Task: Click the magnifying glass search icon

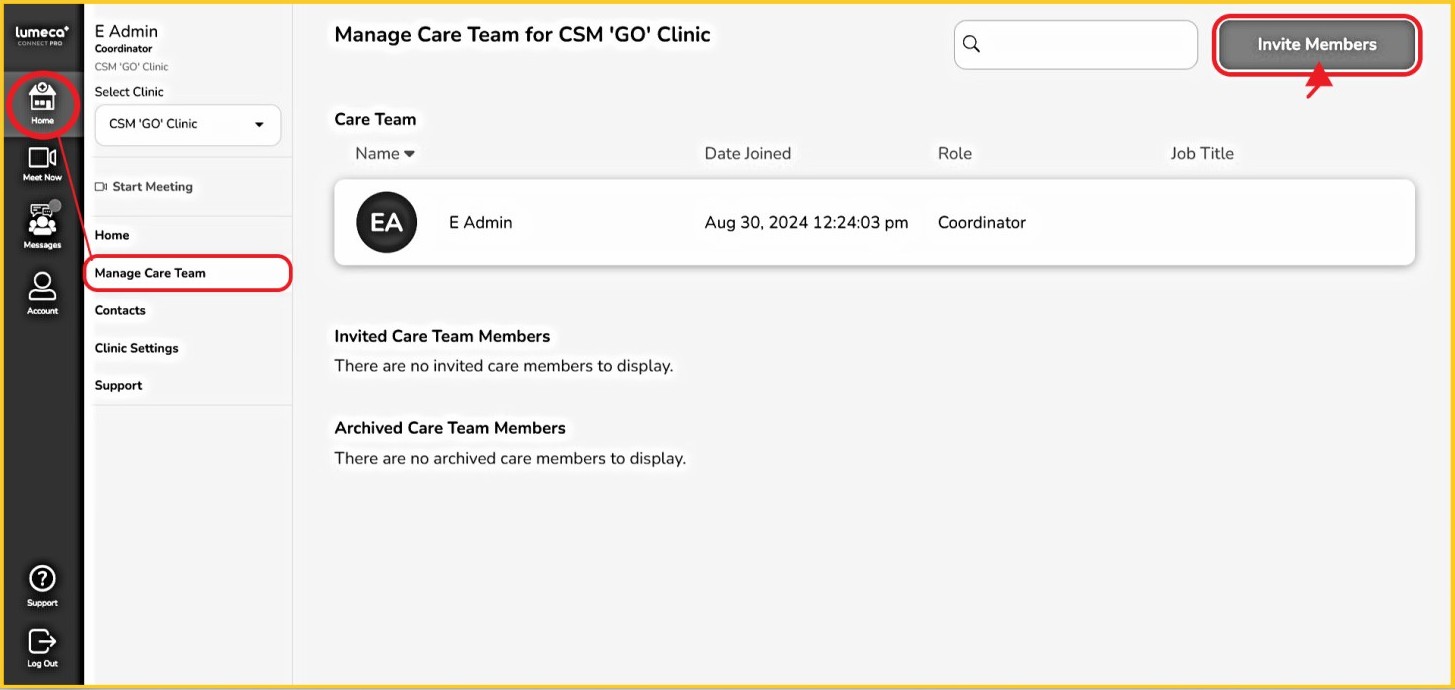Action: pos(971,45)
